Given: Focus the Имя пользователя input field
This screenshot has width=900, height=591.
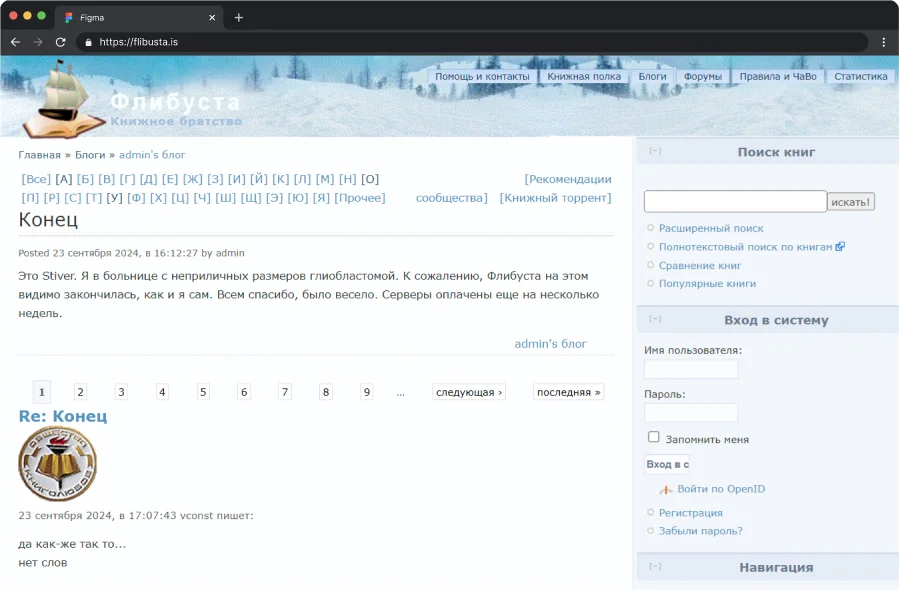Looking at the screenshot, I should [x=691, y=369].
